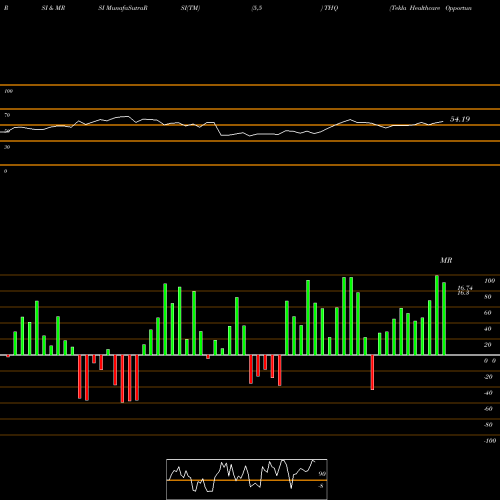
Task: Click the -100 label on the MR axis
Action: pos(490,441)
